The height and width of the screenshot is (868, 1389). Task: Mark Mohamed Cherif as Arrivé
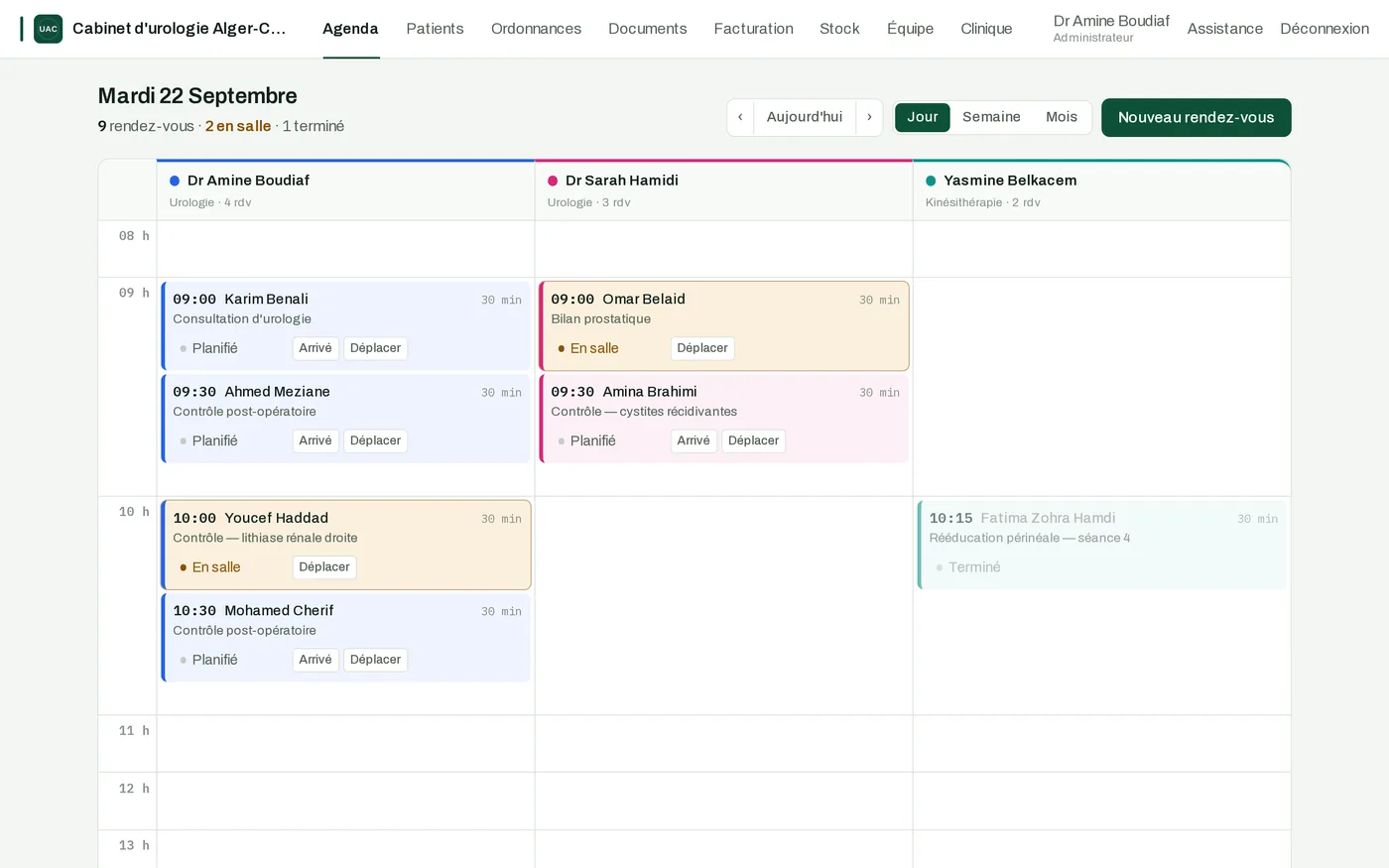pyautogui.click(x=316, y=660)
